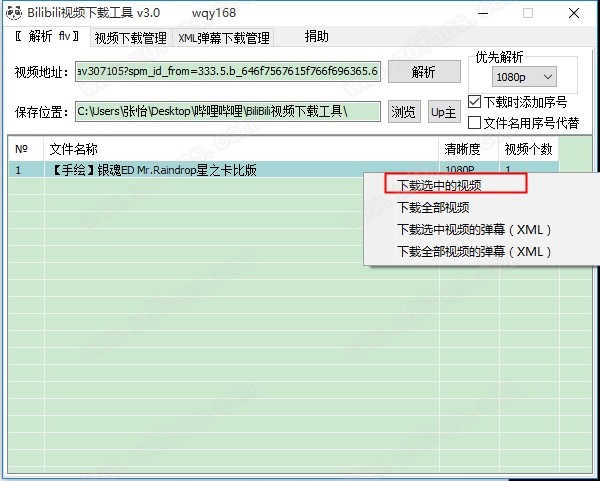Minimize the Bilibili download tool window
600x481 pixels.
point(483,13)
